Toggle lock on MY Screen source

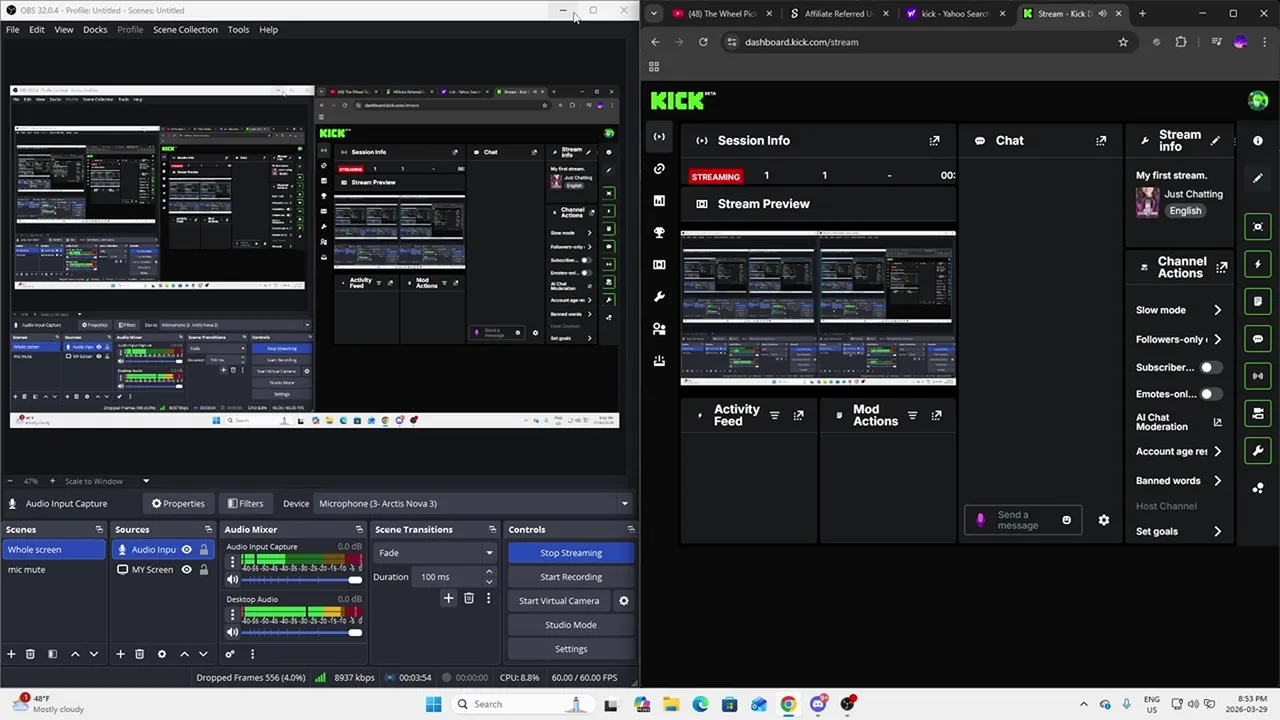coord(204,569)
